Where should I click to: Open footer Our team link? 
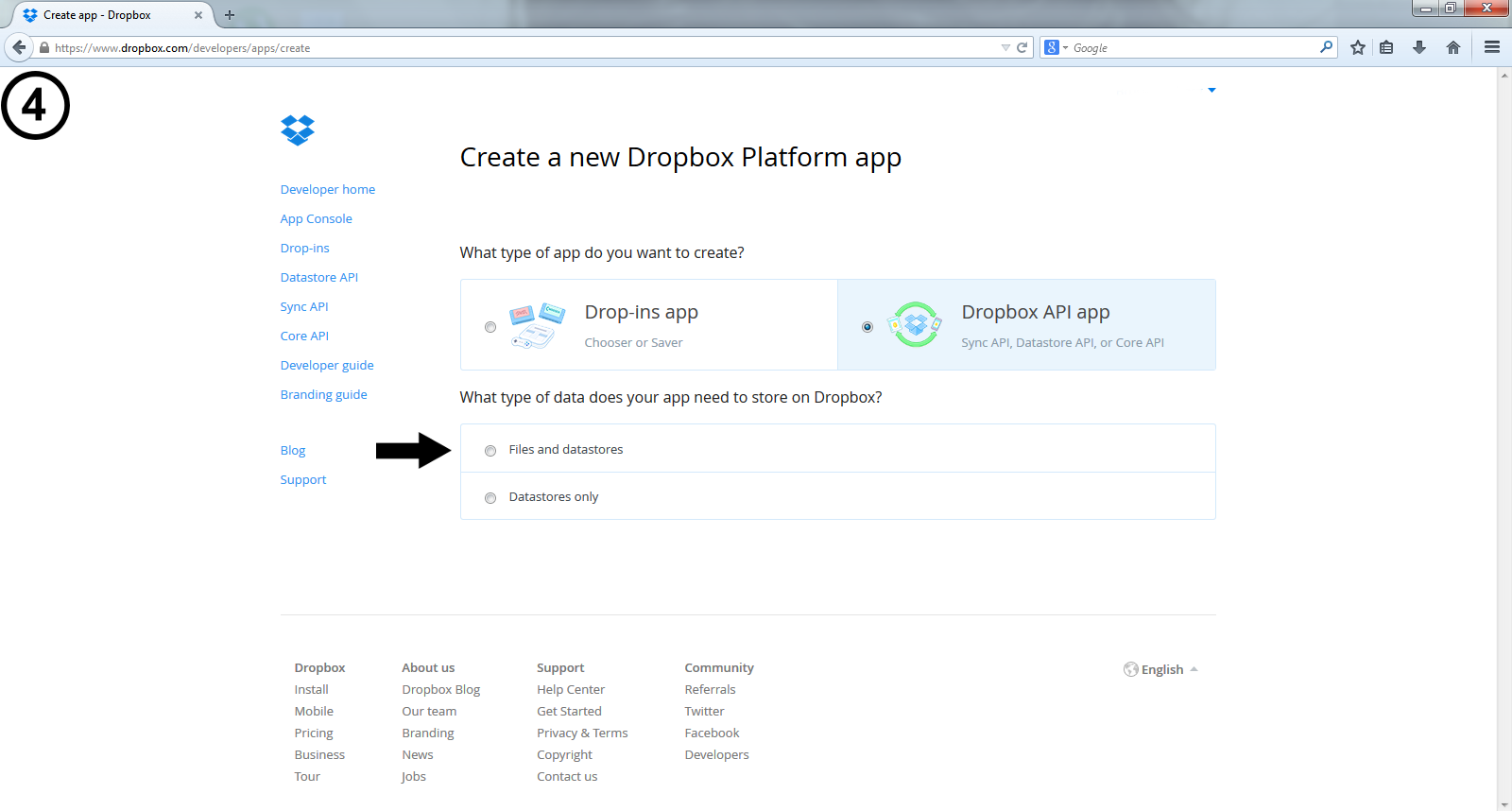[x=429, y=711]
